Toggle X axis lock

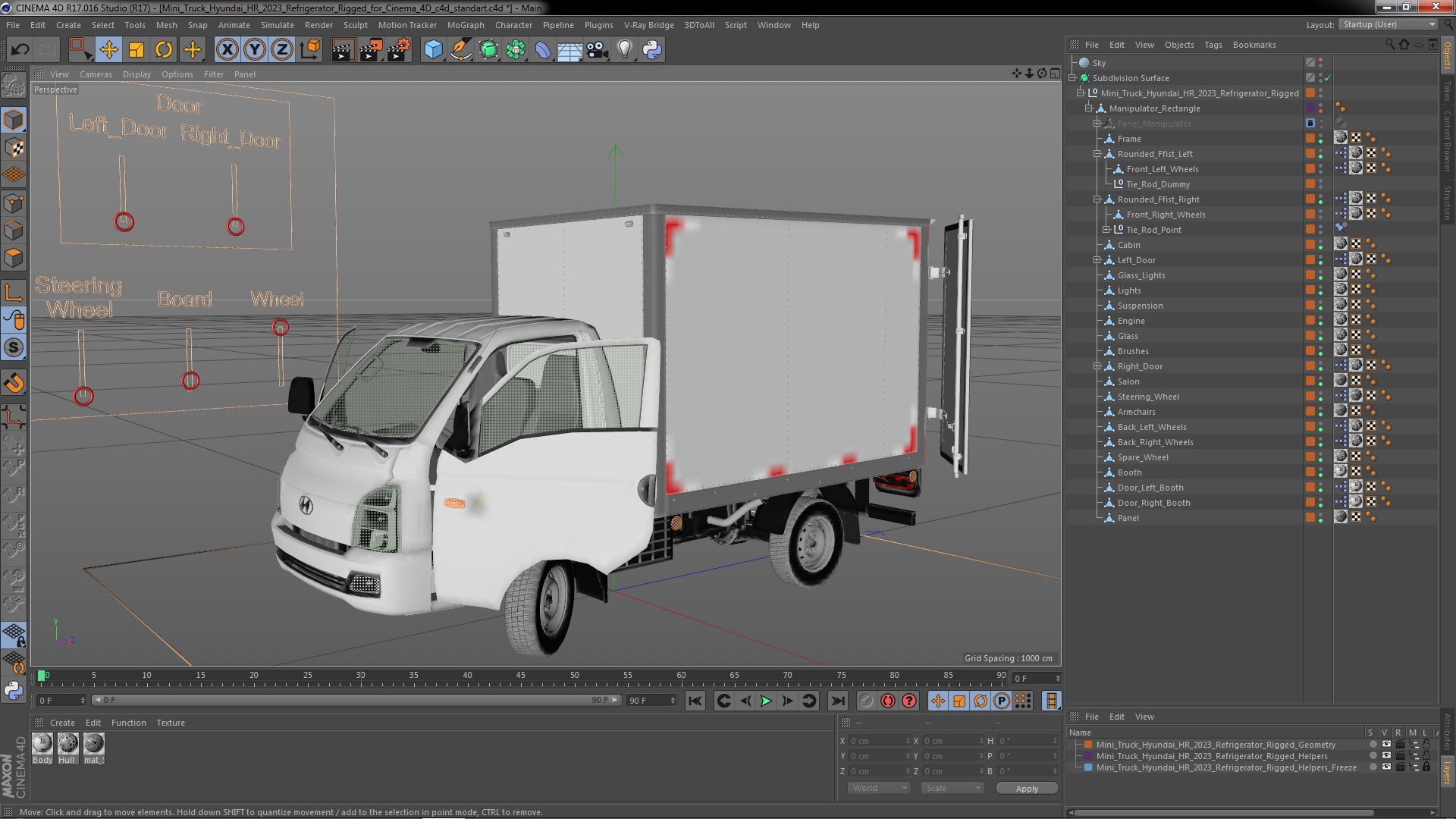click(227, 50)
